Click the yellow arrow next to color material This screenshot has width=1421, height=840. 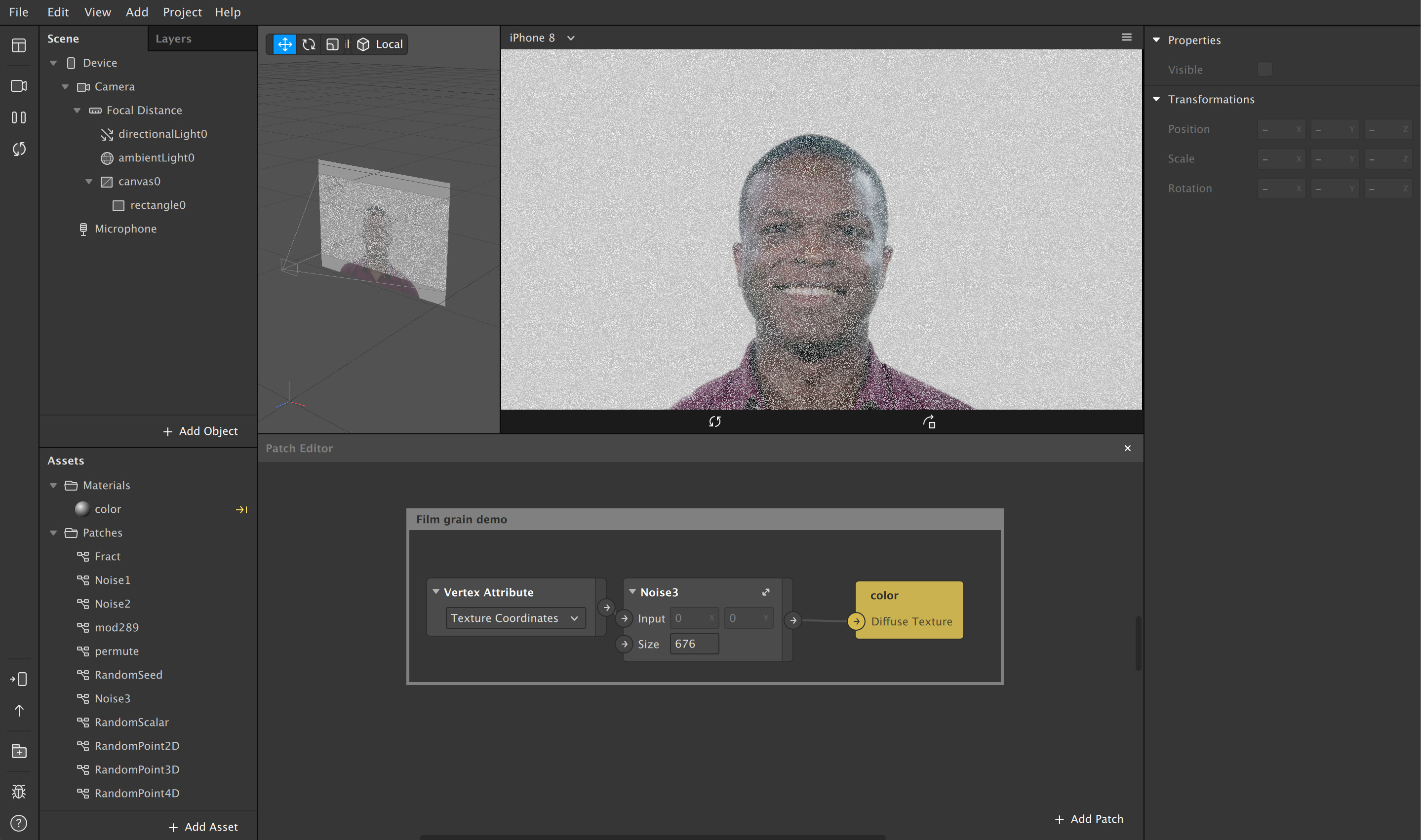(x=241, y=509)
